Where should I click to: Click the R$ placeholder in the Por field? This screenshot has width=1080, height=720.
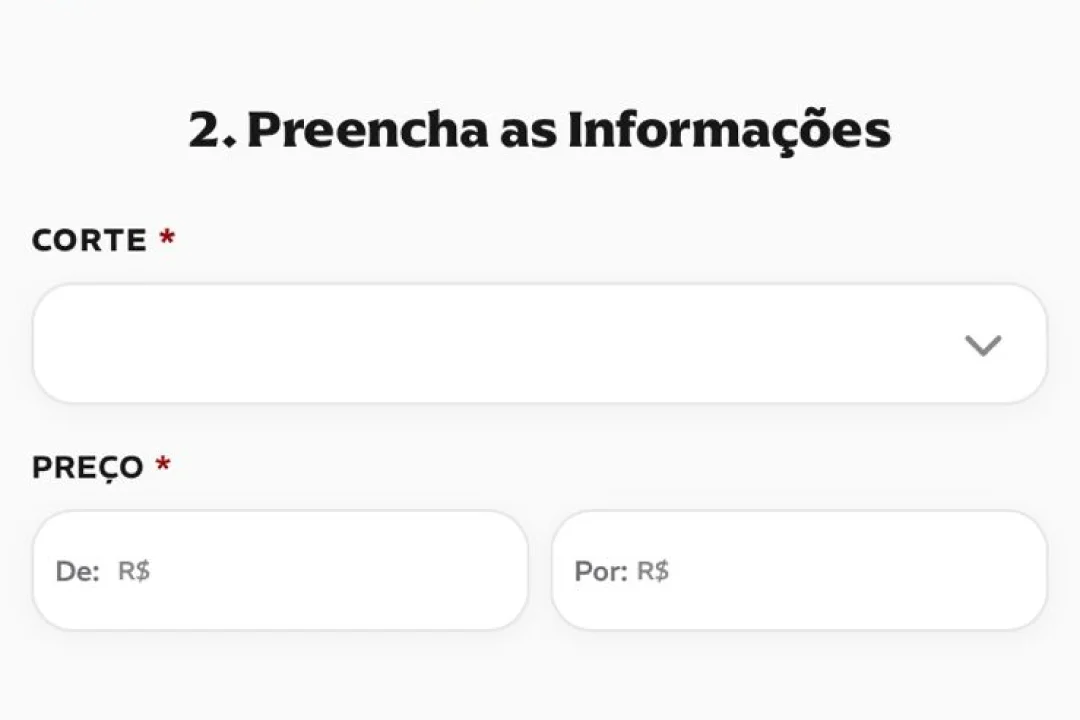click(653, 570)
